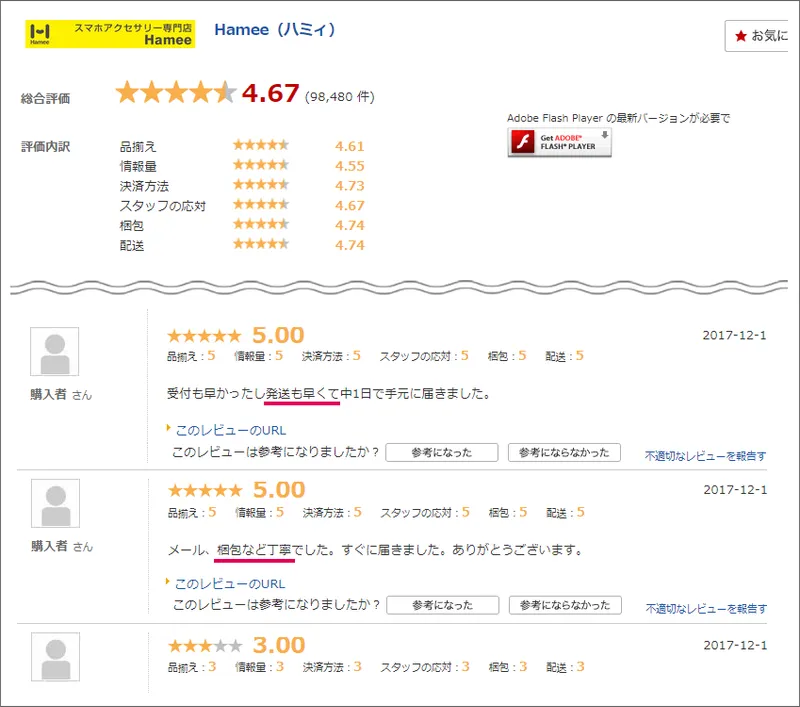Click the star rating in the 決済方法 row
The height and width of the screenshot is (707, 800).
(261, 185)
